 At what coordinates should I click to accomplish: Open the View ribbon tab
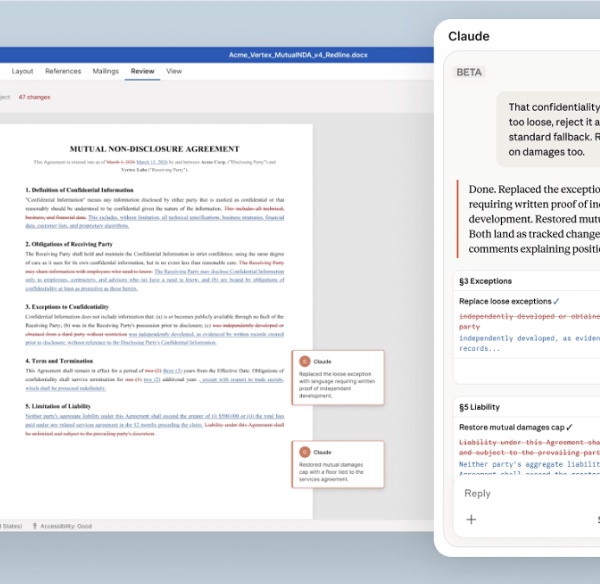point(174,71)
